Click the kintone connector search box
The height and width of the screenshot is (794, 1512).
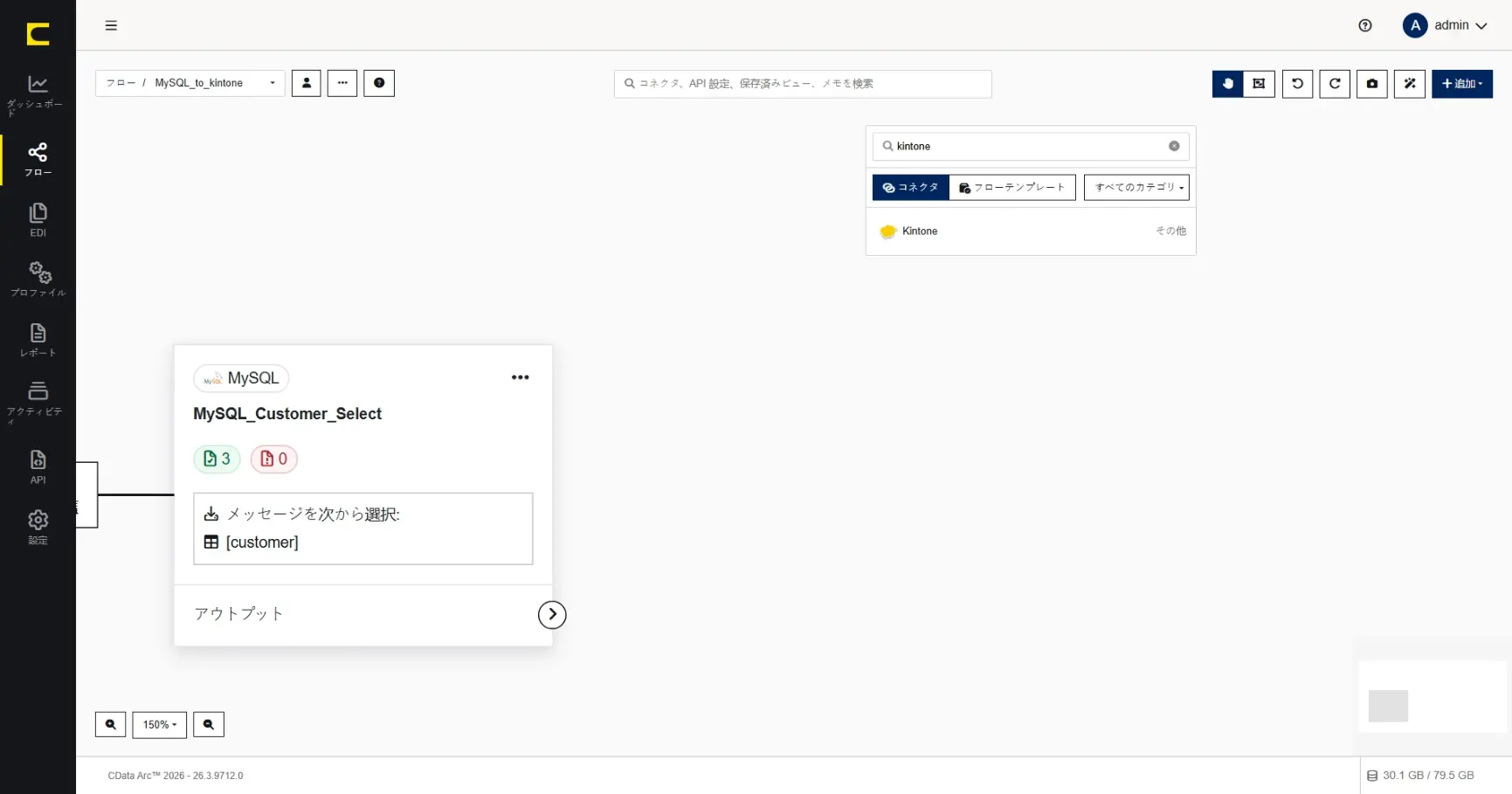(x=1031, y=146)
